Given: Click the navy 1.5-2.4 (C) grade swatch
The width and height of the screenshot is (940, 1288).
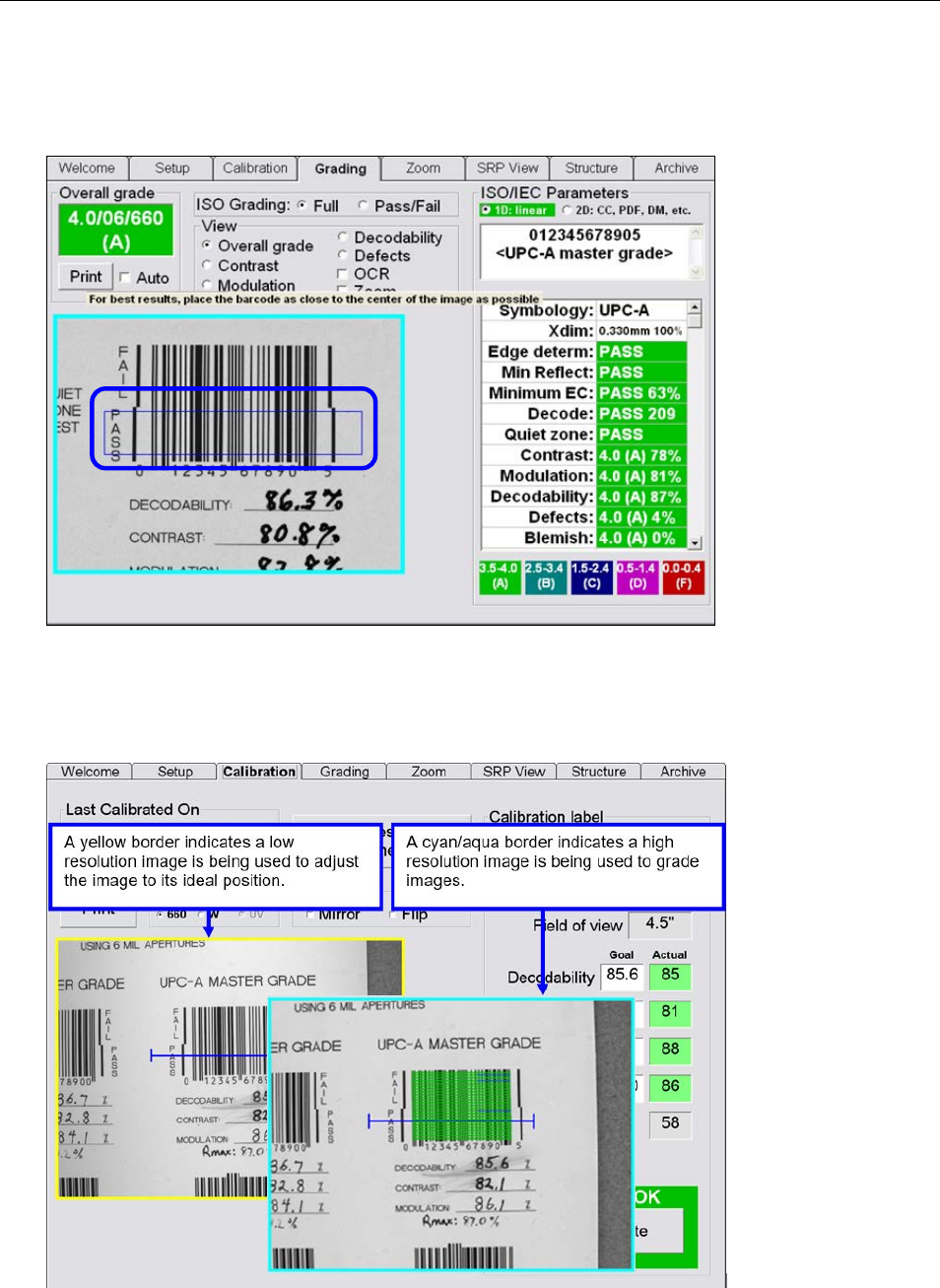Looking at the screenshot, I should (x=591, y=577).
